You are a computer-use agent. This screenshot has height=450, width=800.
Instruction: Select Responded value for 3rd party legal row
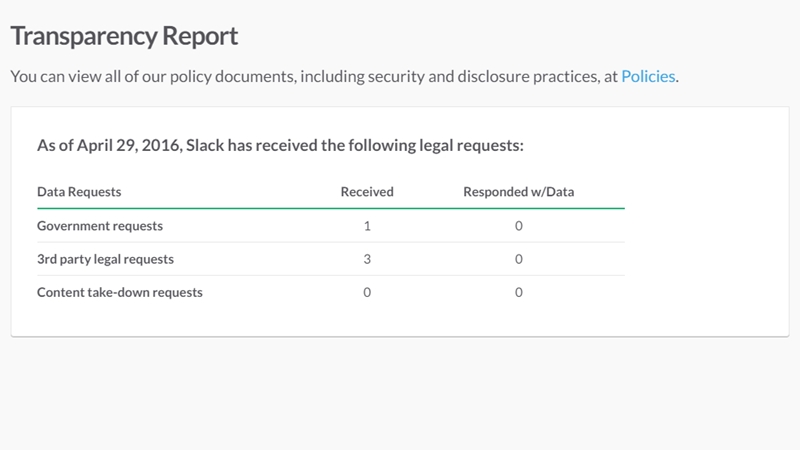tap(518, 259)
